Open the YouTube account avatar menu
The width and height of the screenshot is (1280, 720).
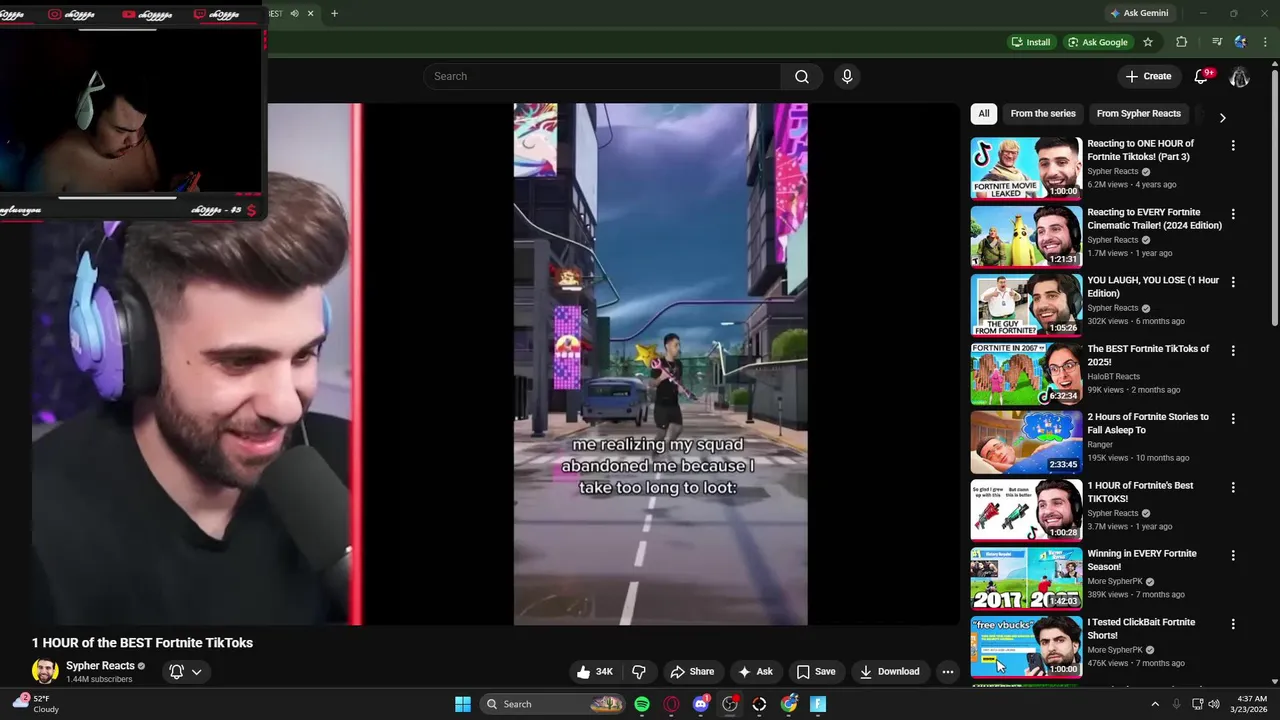pos(1239,77)
